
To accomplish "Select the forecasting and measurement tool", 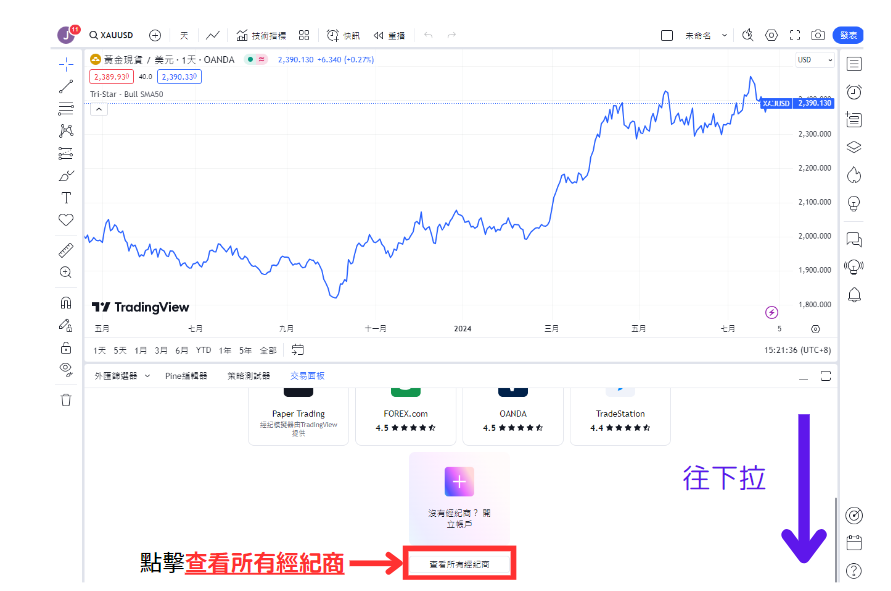I will tap(66, 153).
